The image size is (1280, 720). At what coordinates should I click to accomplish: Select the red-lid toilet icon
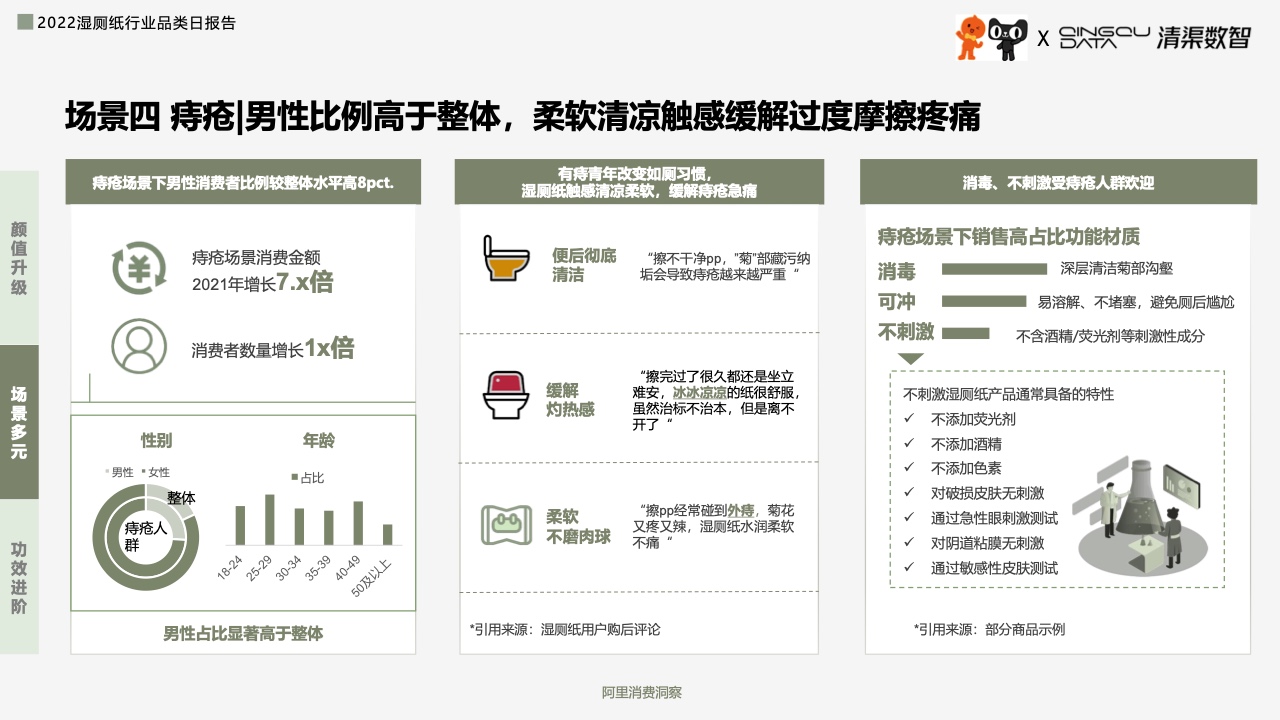point(503,394)
